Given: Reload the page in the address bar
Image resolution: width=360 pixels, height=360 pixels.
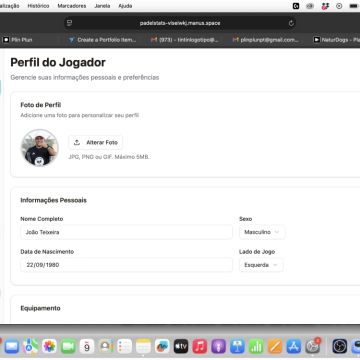Looking at the screenshot, I should [291, 23].
